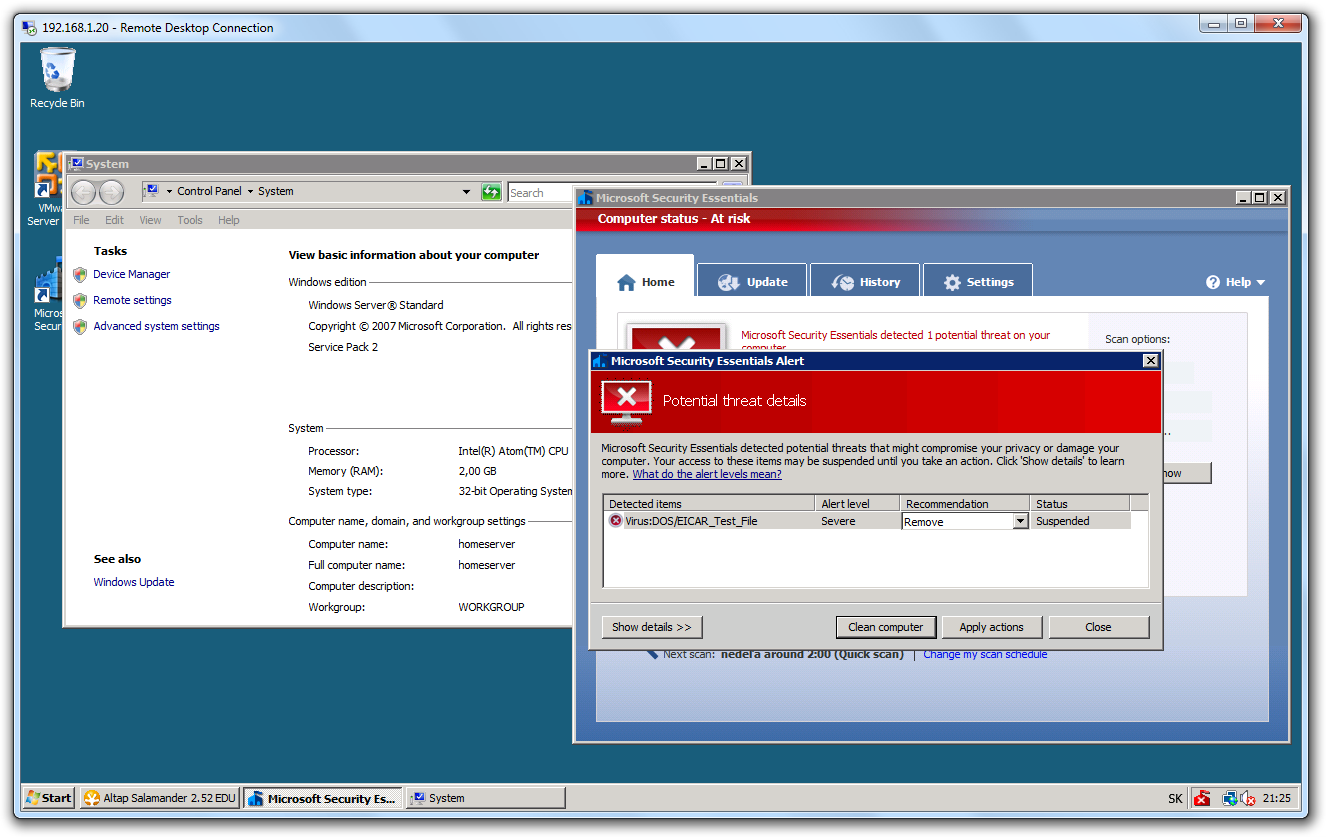
Task: Click the Back arrow in System window
Action: (x=84, y=192)
